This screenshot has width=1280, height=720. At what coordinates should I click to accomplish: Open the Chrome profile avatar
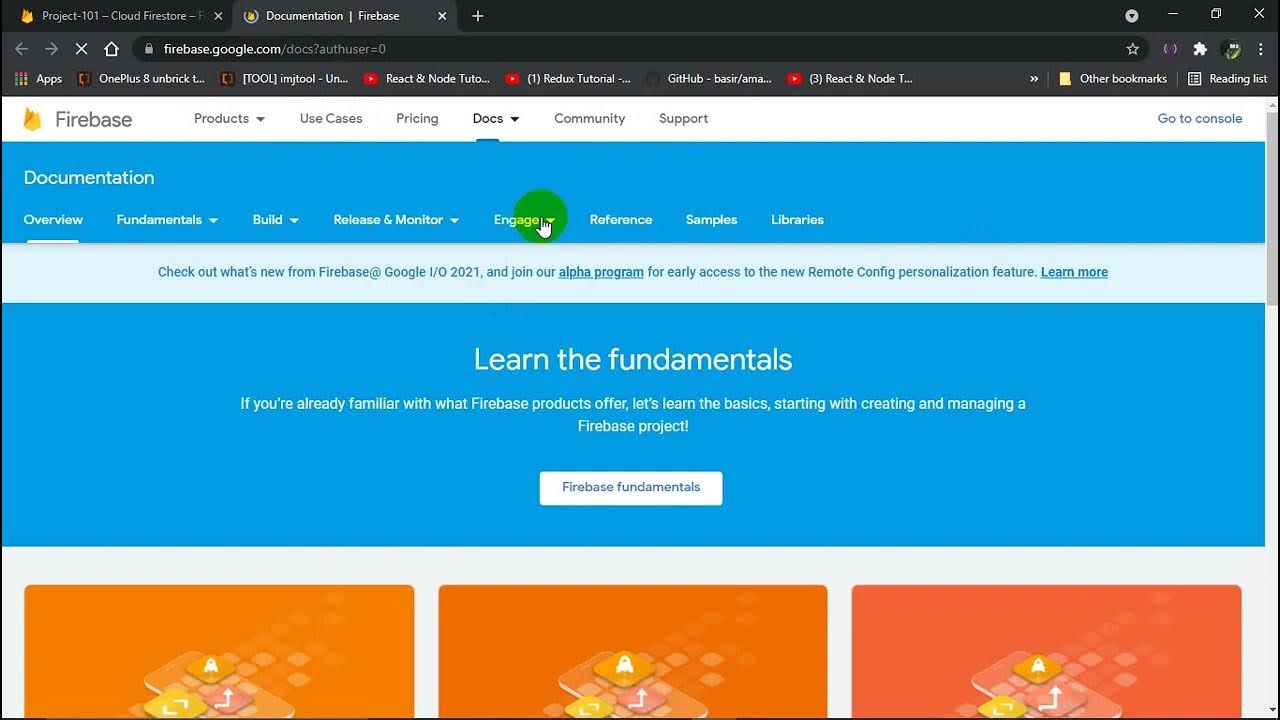tap(1232, 49)
